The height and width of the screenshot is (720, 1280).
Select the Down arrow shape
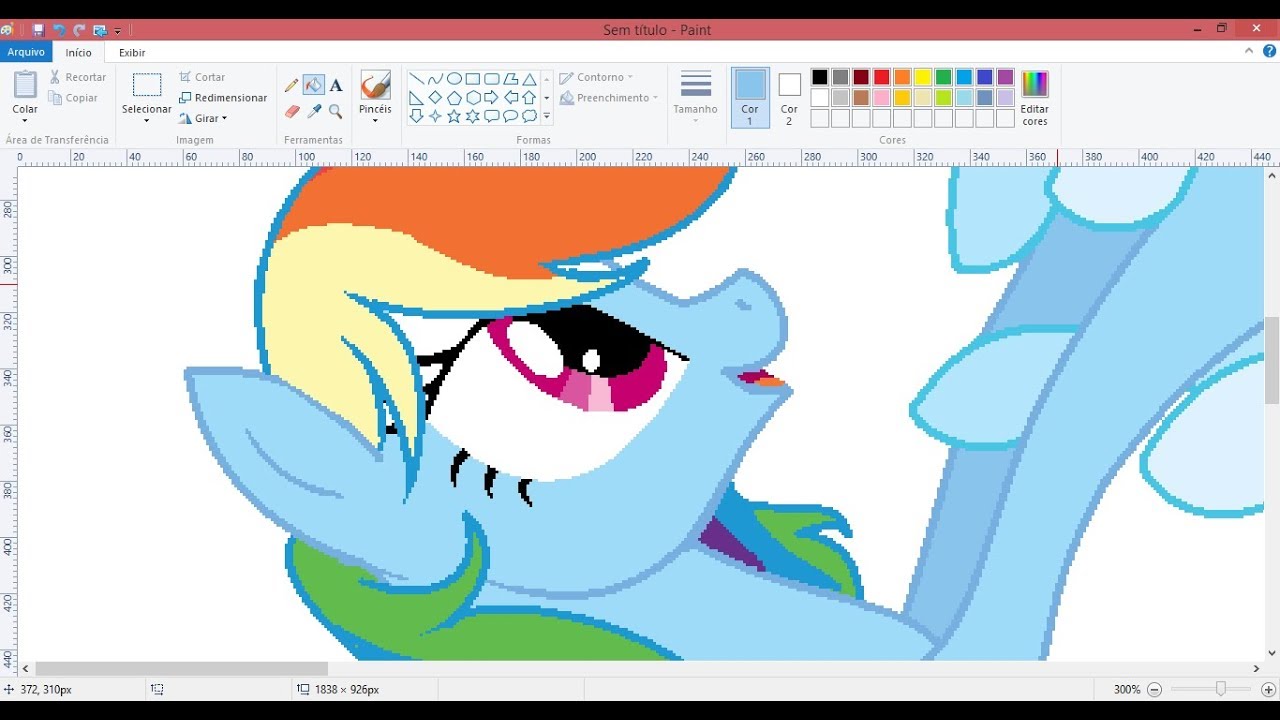416,117
